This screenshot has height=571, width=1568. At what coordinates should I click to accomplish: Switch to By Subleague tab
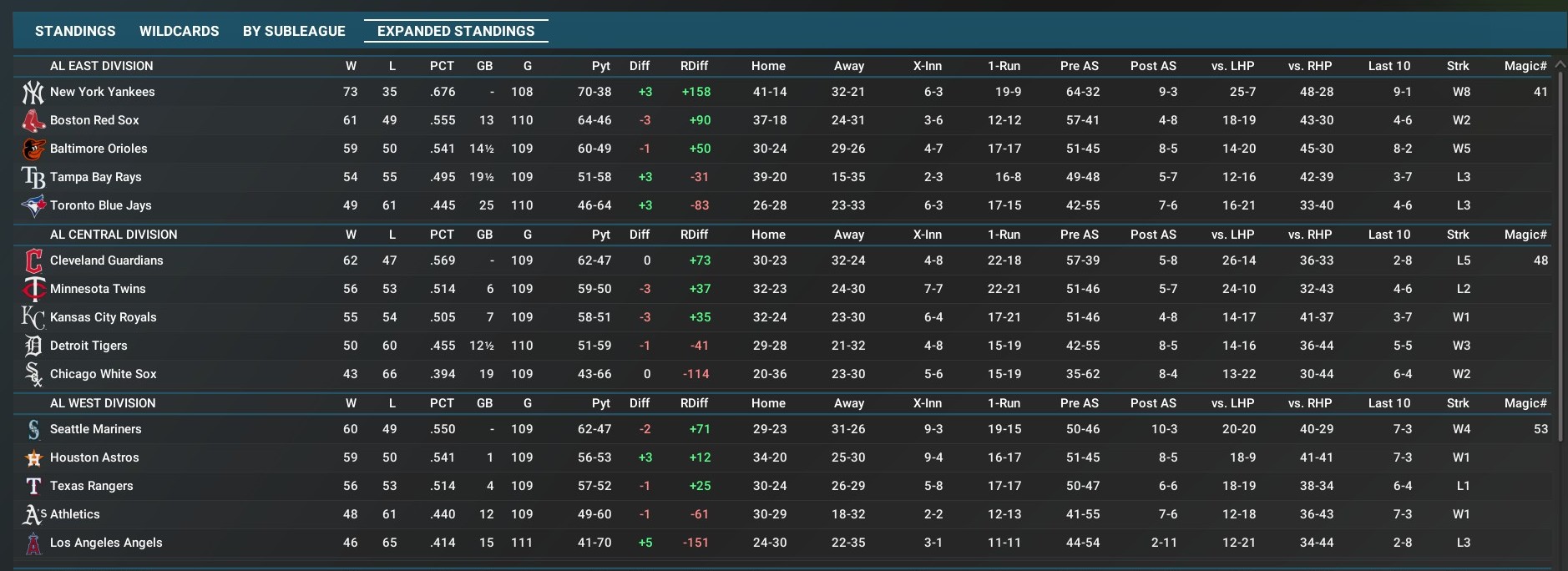[x=294, y=31]
